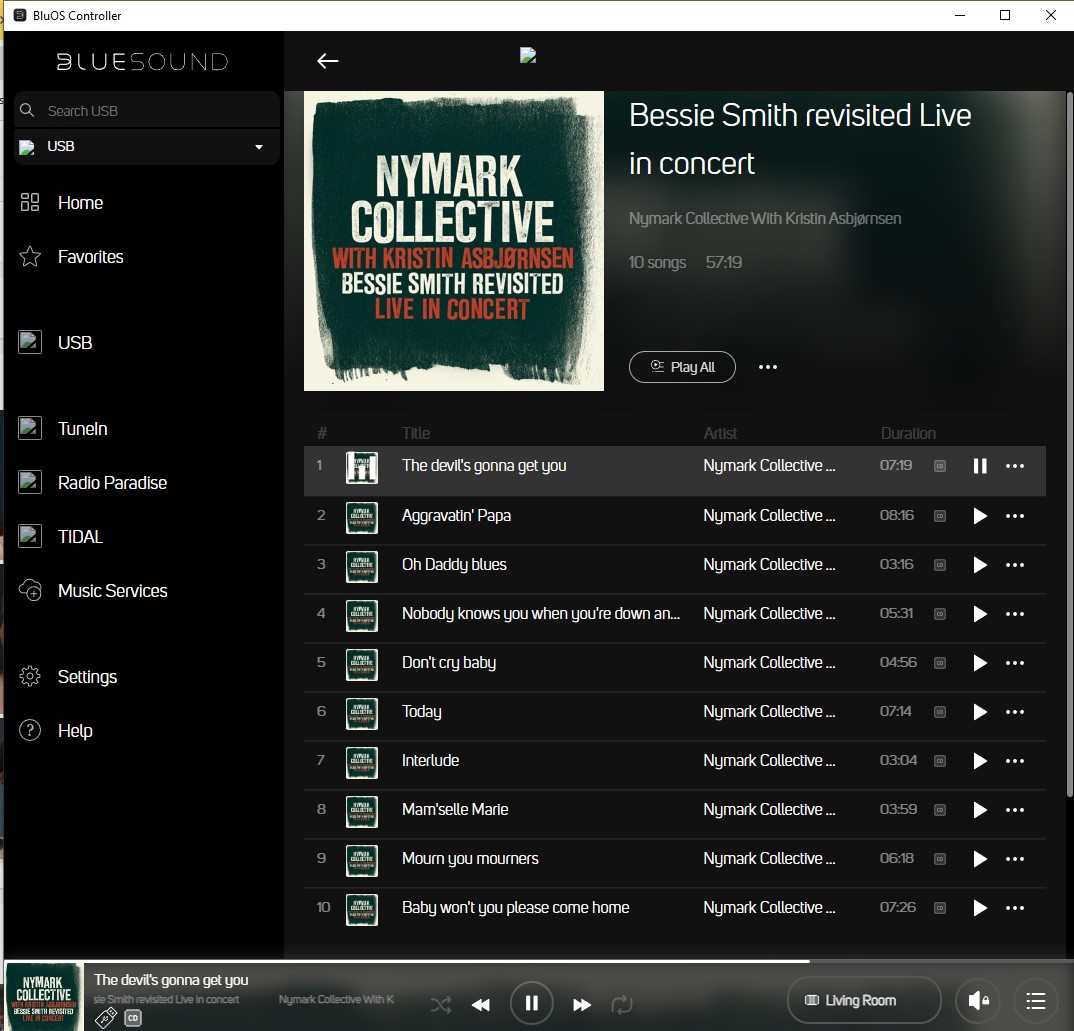Play track Mourn you mourners
Viewport: 1074px width, 1031px height.
pos(980,859)
